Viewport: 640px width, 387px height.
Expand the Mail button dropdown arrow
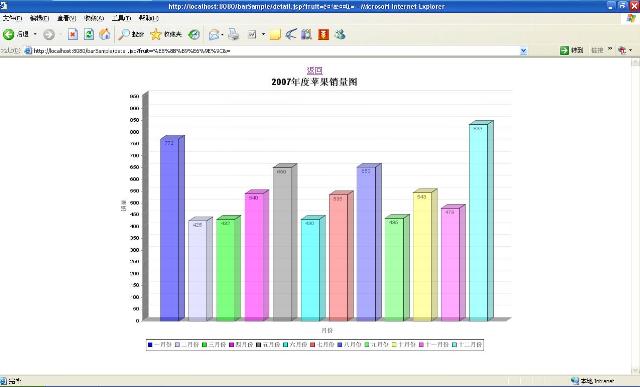tap(222, 35)
